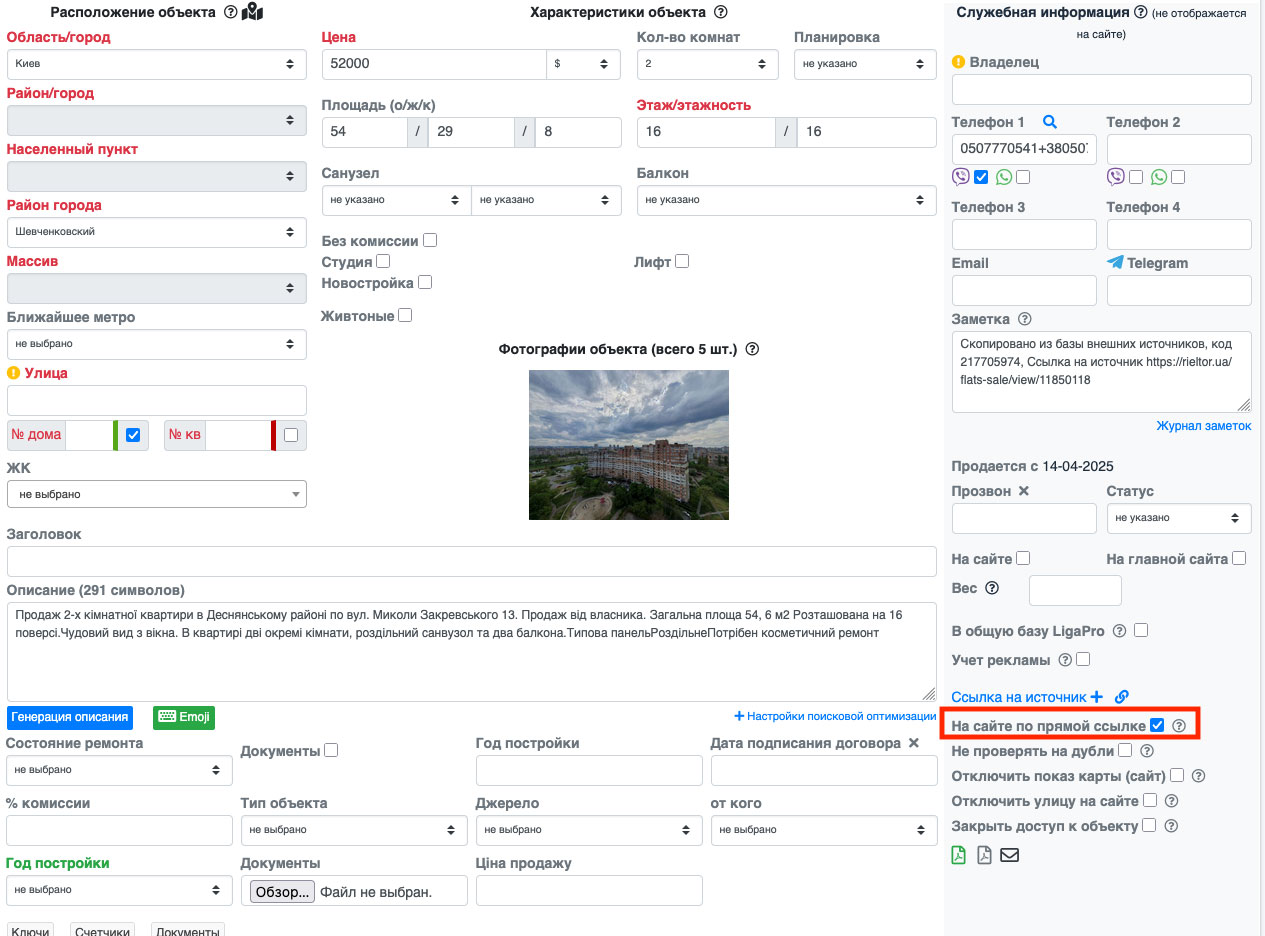Tick the Новостройка checkbox
The height and width of the screenshot is (936, 1265).
[x=425, y=282]
